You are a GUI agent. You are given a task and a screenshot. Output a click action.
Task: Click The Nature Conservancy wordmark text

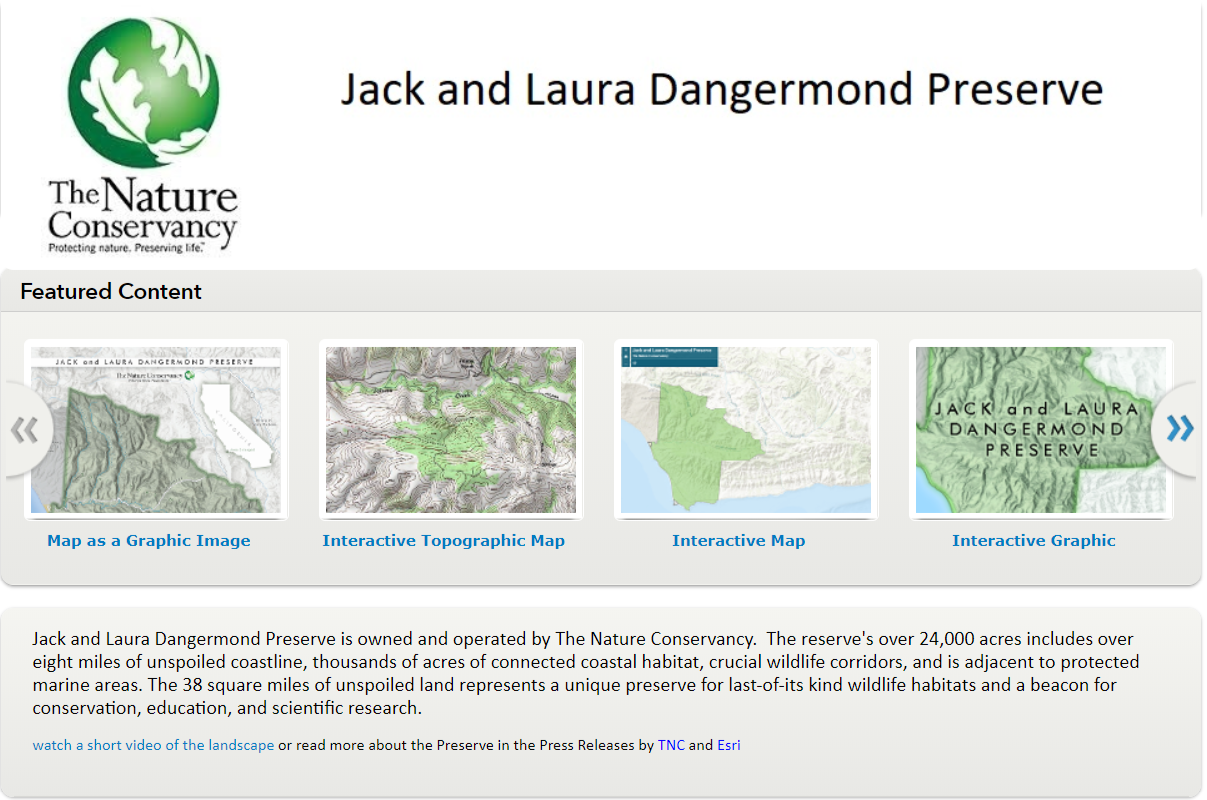[x=143, y=209]
